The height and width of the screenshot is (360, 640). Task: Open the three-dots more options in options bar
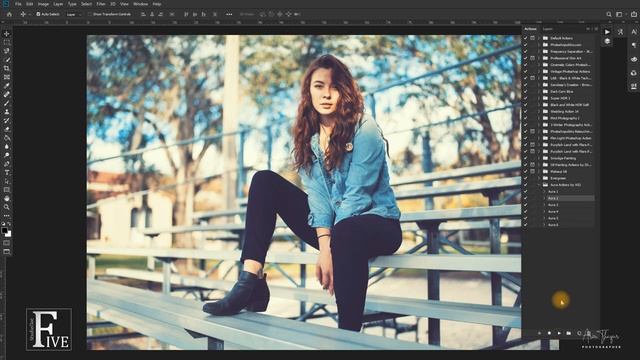click(229, 14)
